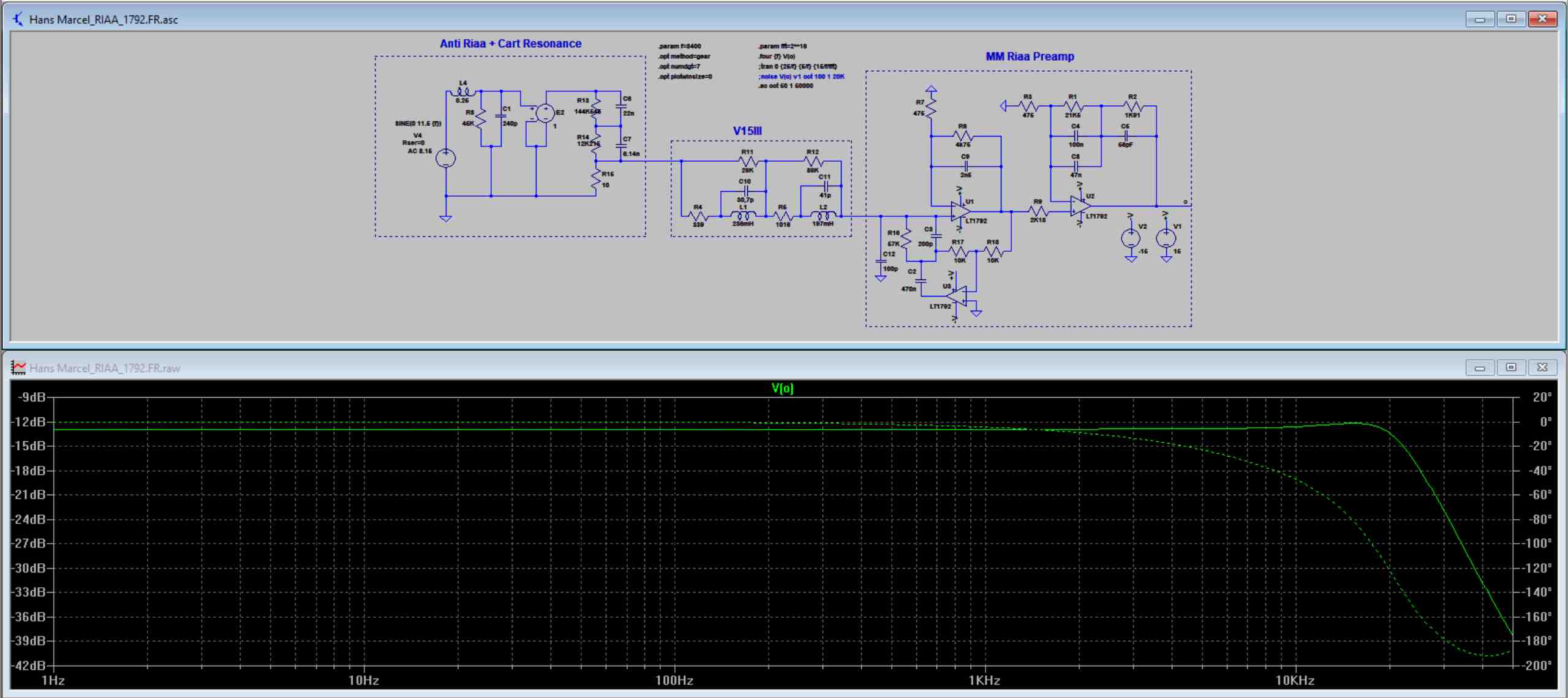Close the schematic .asc window
Image resolution: width=1568 pixels, height=698 pixels.
pyautogui.click(x=1542, y=19)
